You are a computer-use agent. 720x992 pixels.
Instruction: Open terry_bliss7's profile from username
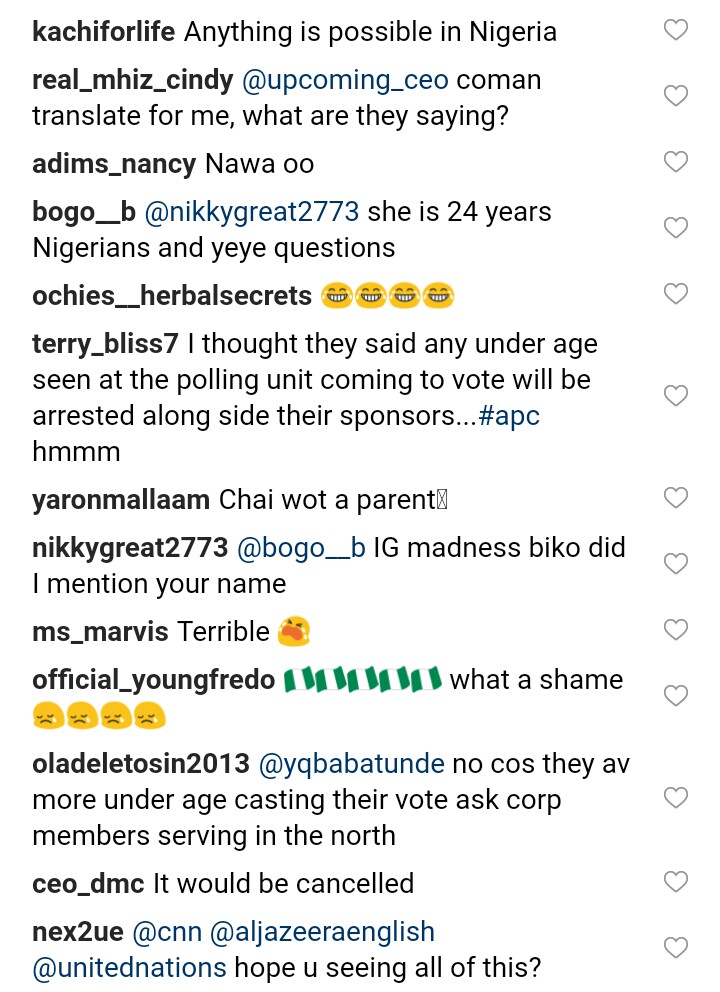[105, 344]
